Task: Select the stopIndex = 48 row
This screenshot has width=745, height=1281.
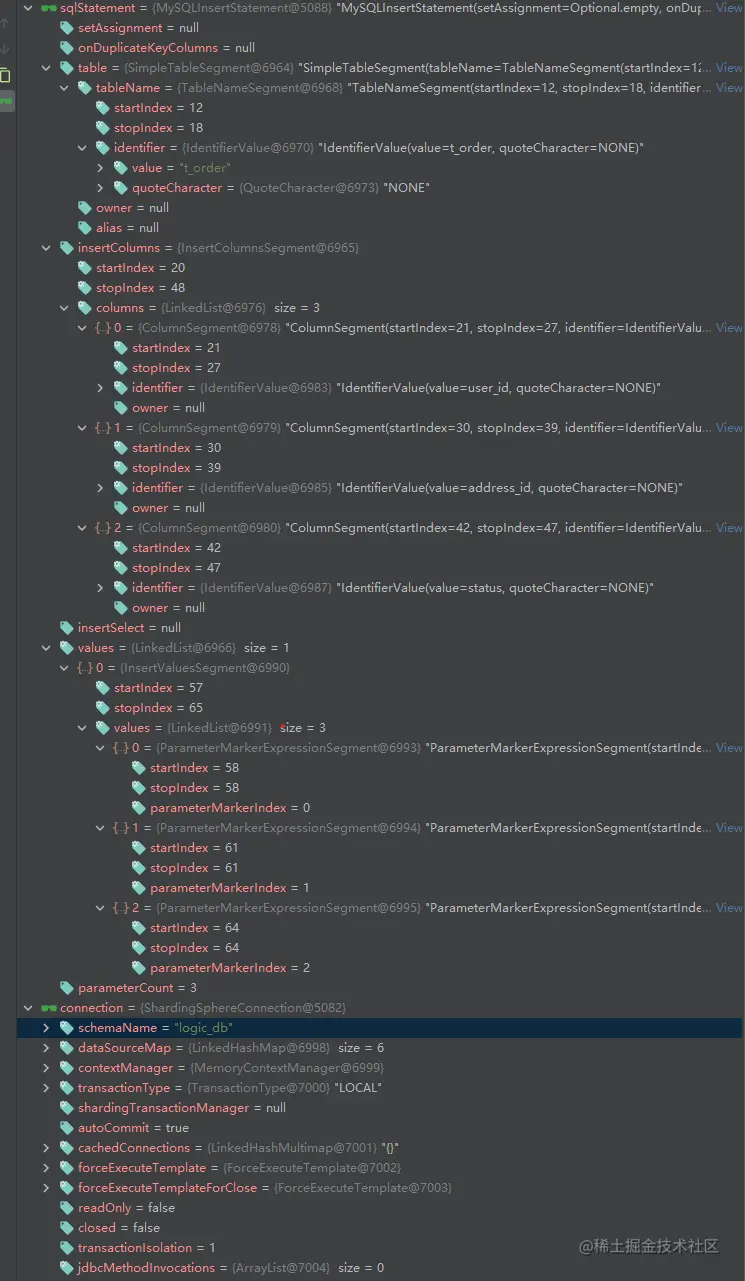Action: click(381, 288)
